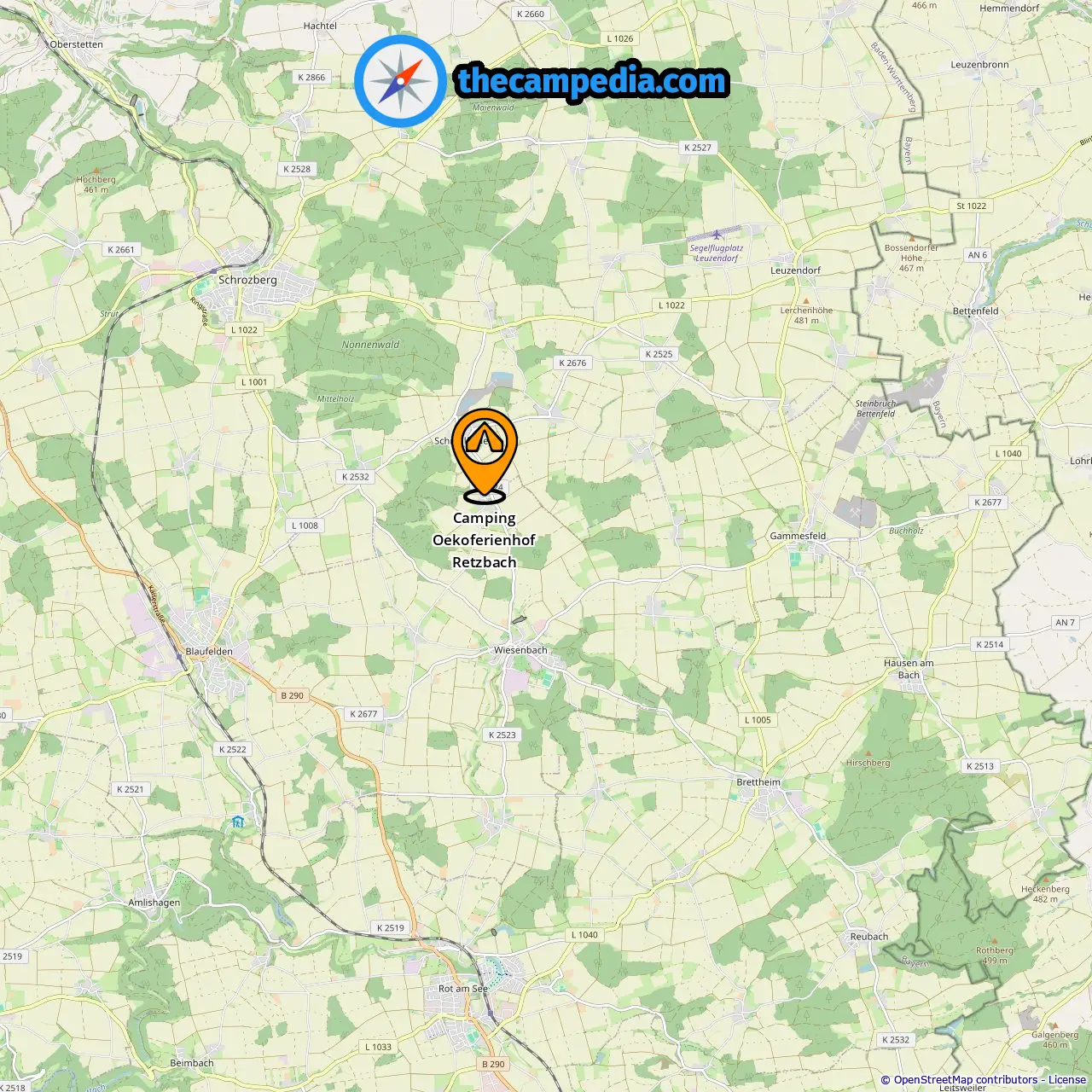Click the Schrozberg town label

coord(247,279)
